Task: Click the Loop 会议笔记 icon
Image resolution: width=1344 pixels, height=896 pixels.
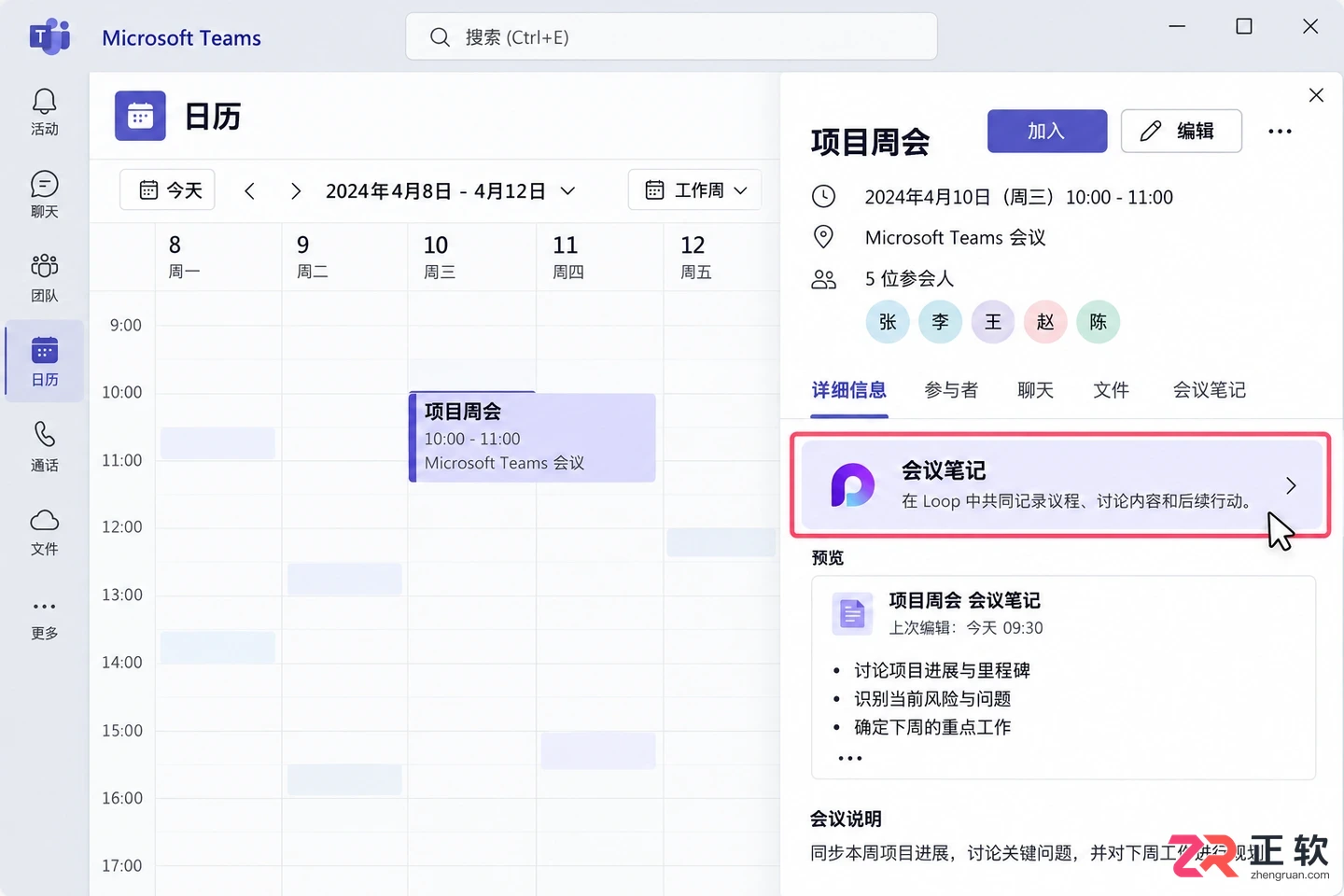Action: pyautogui.click(x=852, y=485)
